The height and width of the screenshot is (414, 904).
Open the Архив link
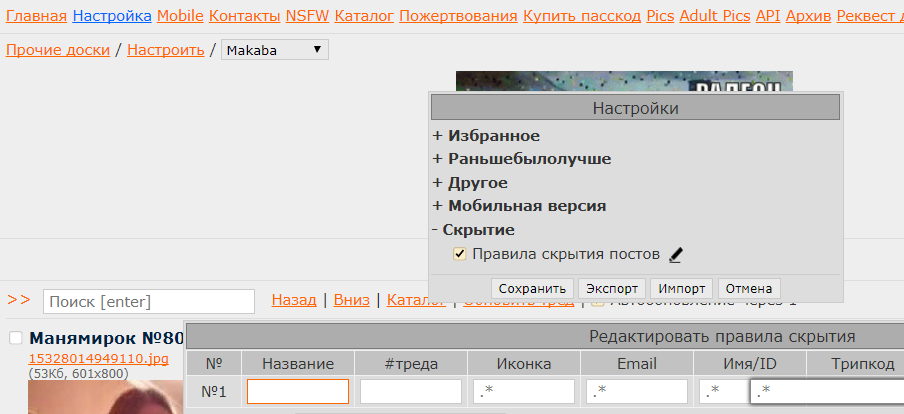(x=808, y=16)
